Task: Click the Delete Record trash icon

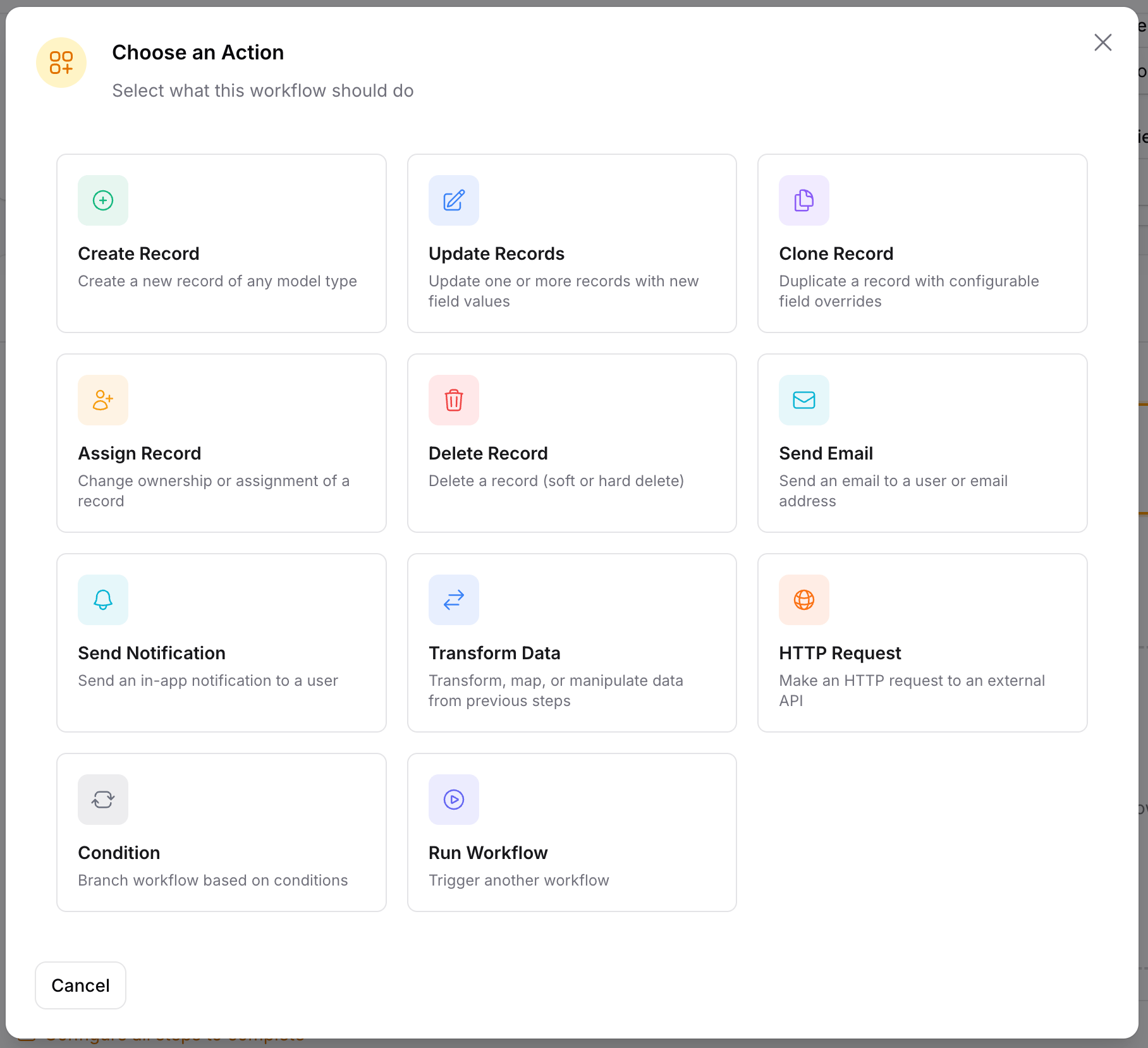Action: click(x=453, y=399)
